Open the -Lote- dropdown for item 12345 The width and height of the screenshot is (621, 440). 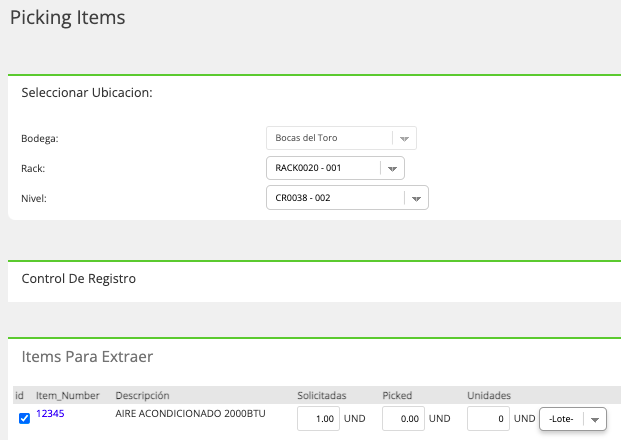click(x=573, y=419)
